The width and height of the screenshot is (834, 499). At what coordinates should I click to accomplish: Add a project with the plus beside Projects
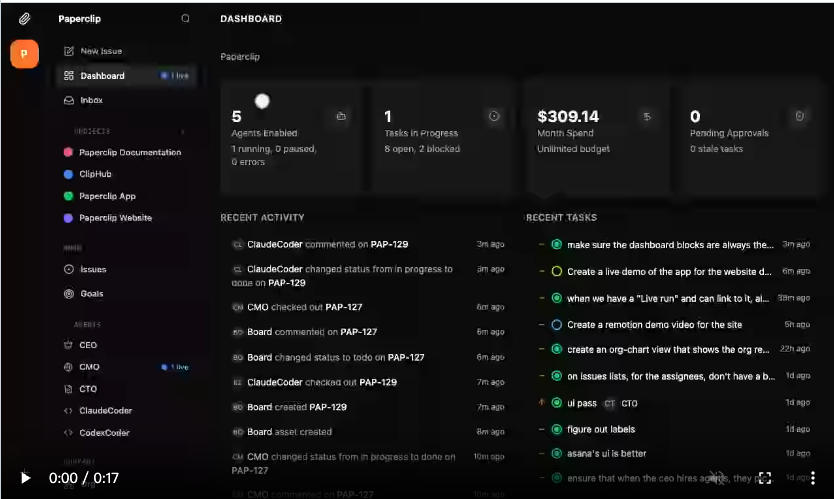(x=182, y=131)
